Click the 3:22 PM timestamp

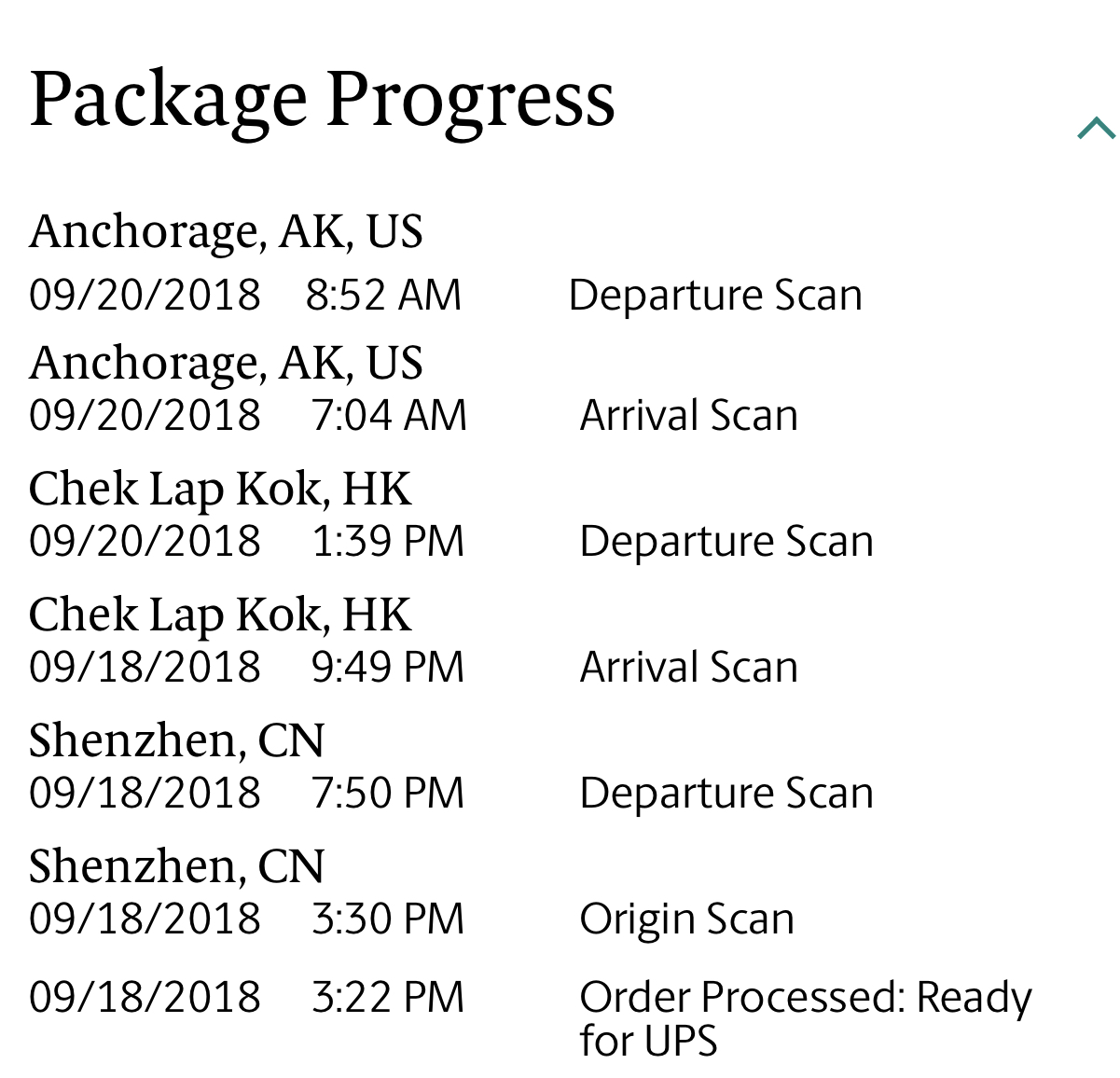(388, 996)
